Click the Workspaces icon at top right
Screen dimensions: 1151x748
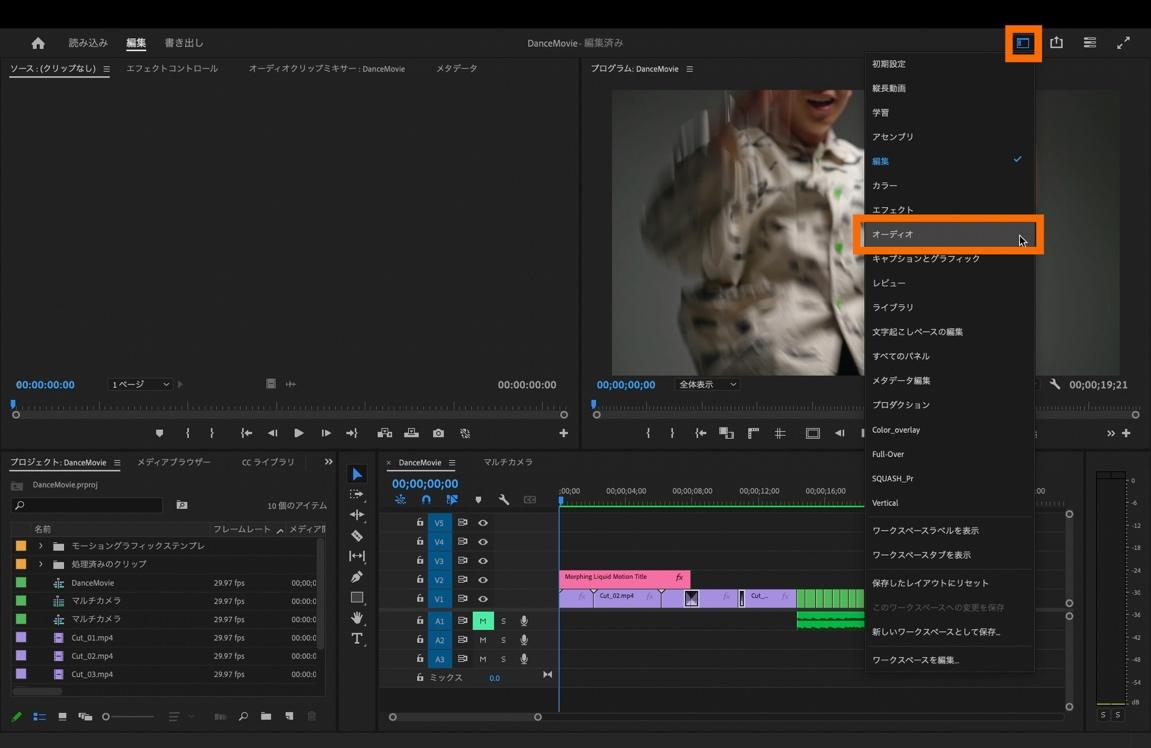(x=1023, y=43)
